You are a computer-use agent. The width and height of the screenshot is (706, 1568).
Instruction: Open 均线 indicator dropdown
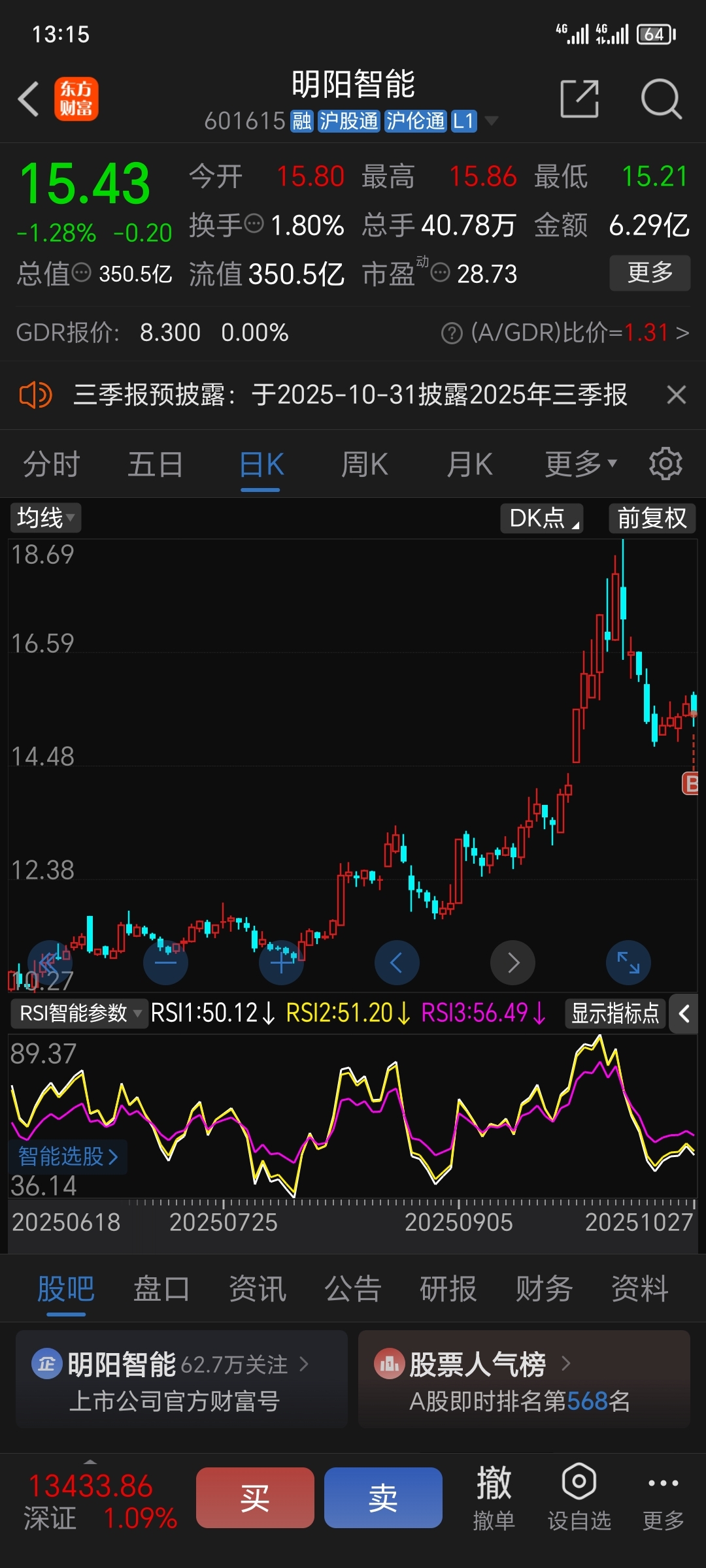pyautogui.click(x=46, y=518)
